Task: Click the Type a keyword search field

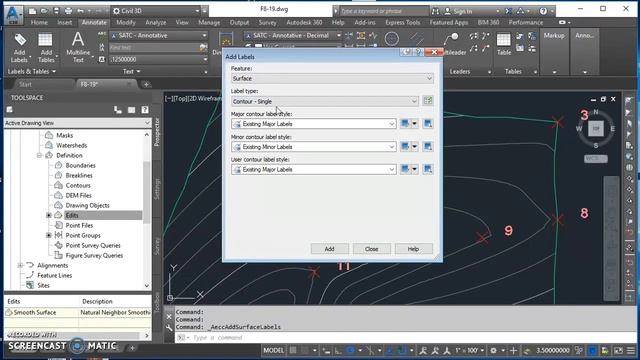Action: (x=384, y=11)
